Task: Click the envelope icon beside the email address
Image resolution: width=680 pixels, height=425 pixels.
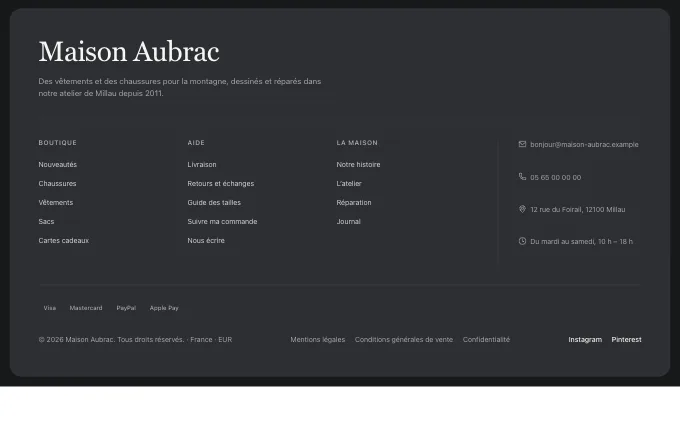Action: click(x=522, y=144)
